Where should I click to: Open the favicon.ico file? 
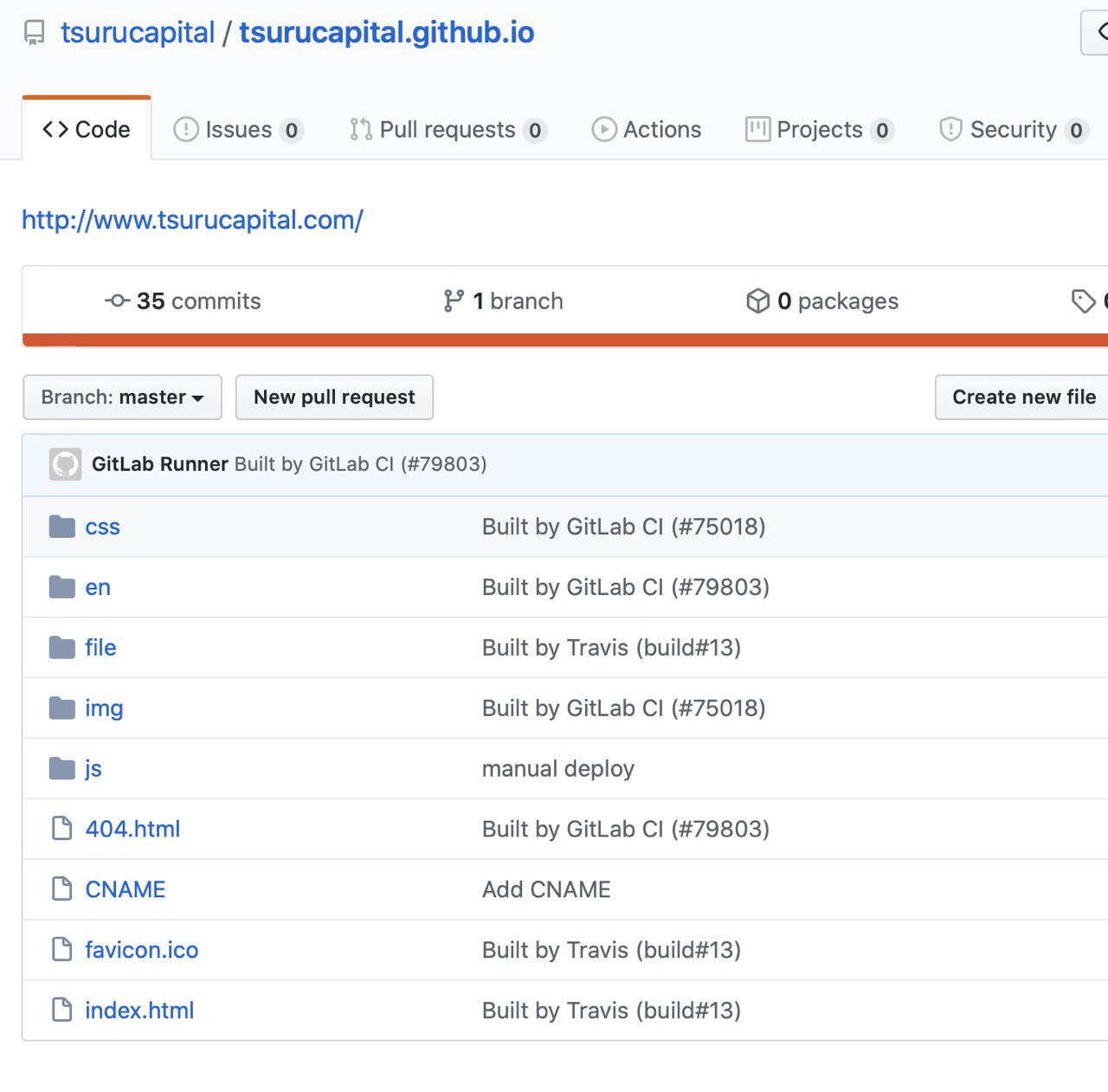142,950
